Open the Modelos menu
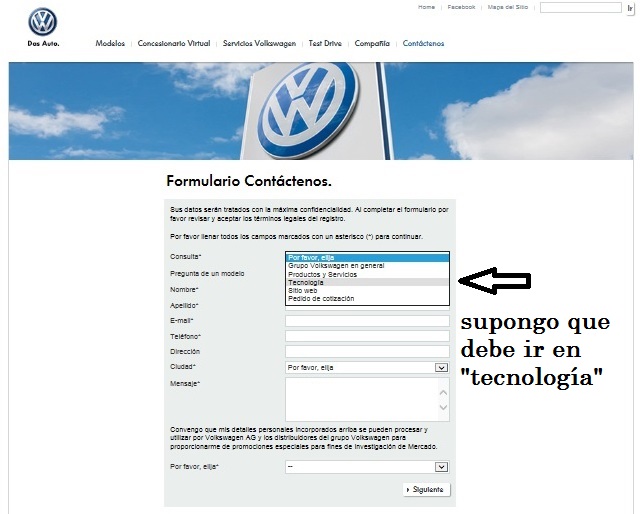Screen dimensions: 640x514 110,43
